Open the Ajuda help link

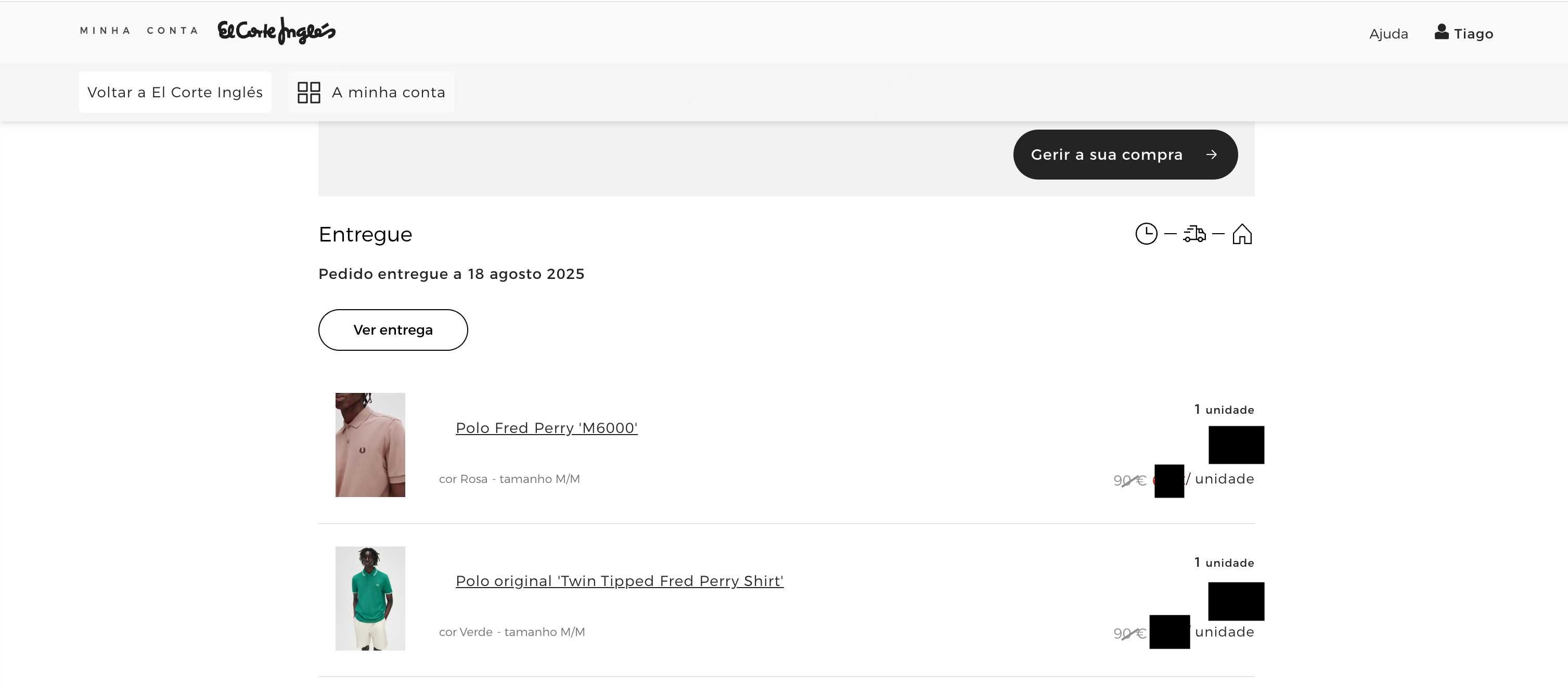[x=1389, y=34]
